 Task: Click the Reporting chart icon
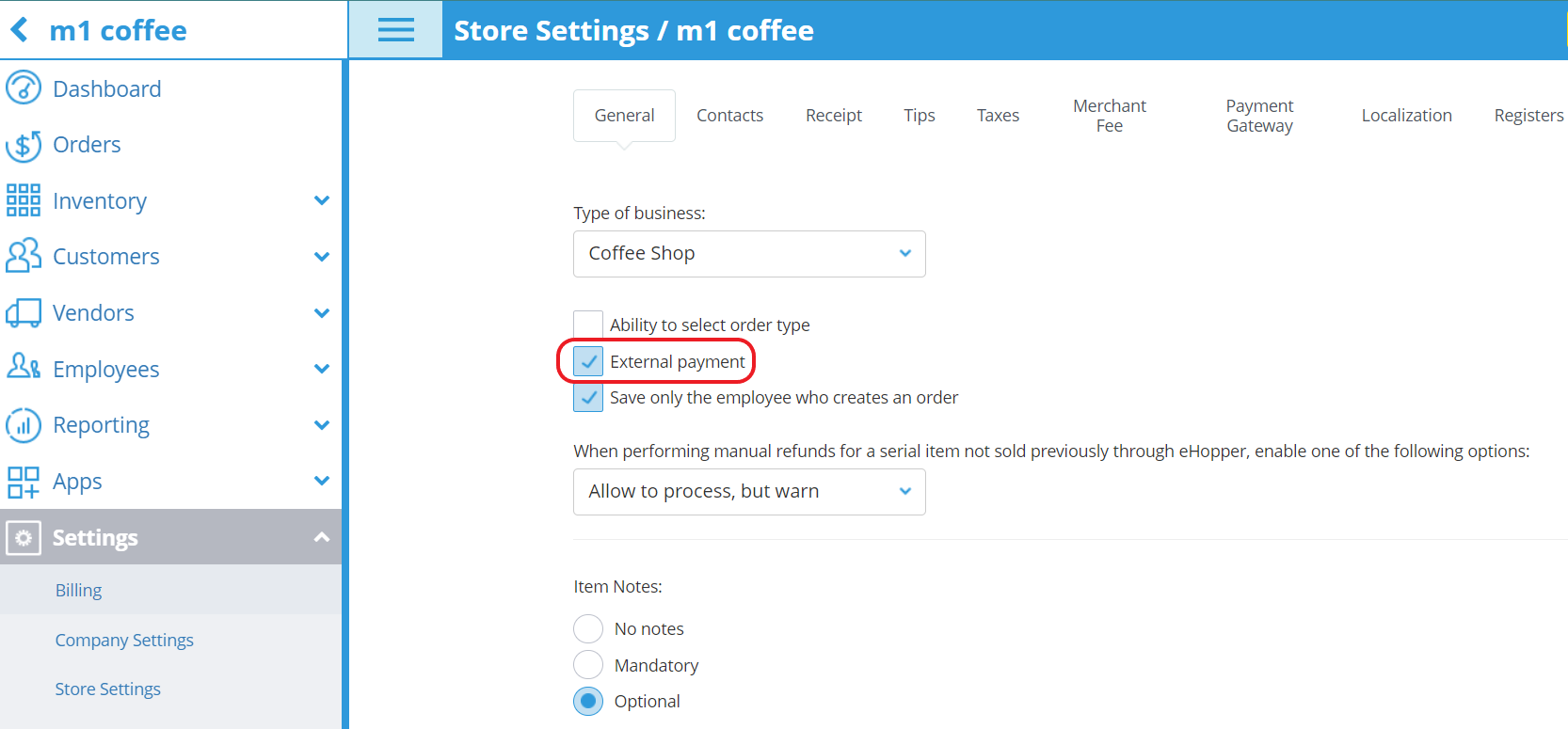(x=24, y=425)
